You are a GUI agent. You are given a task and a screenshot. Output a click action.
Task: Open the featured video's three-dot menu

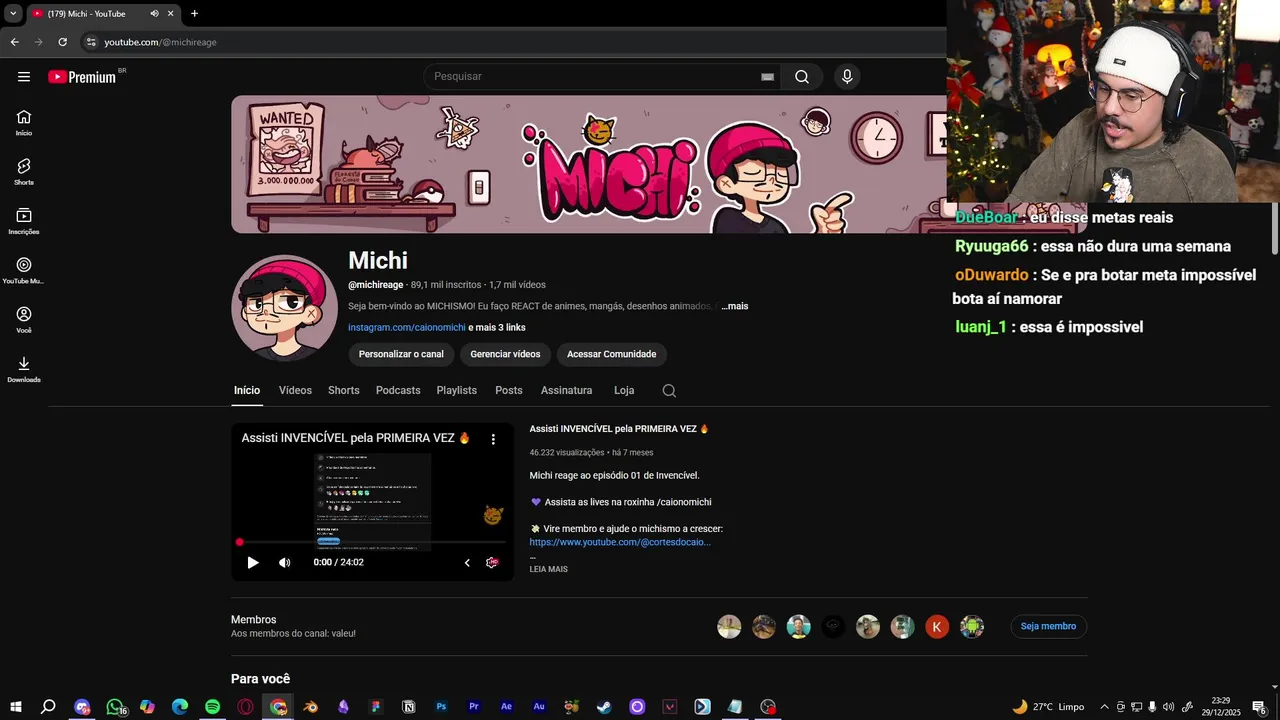tap(493, 439)
